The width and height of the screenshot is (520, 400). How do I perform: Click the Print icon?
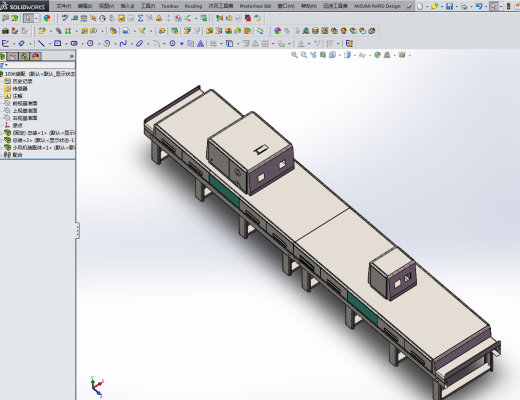pyautogui.click(x=464, y=6)
